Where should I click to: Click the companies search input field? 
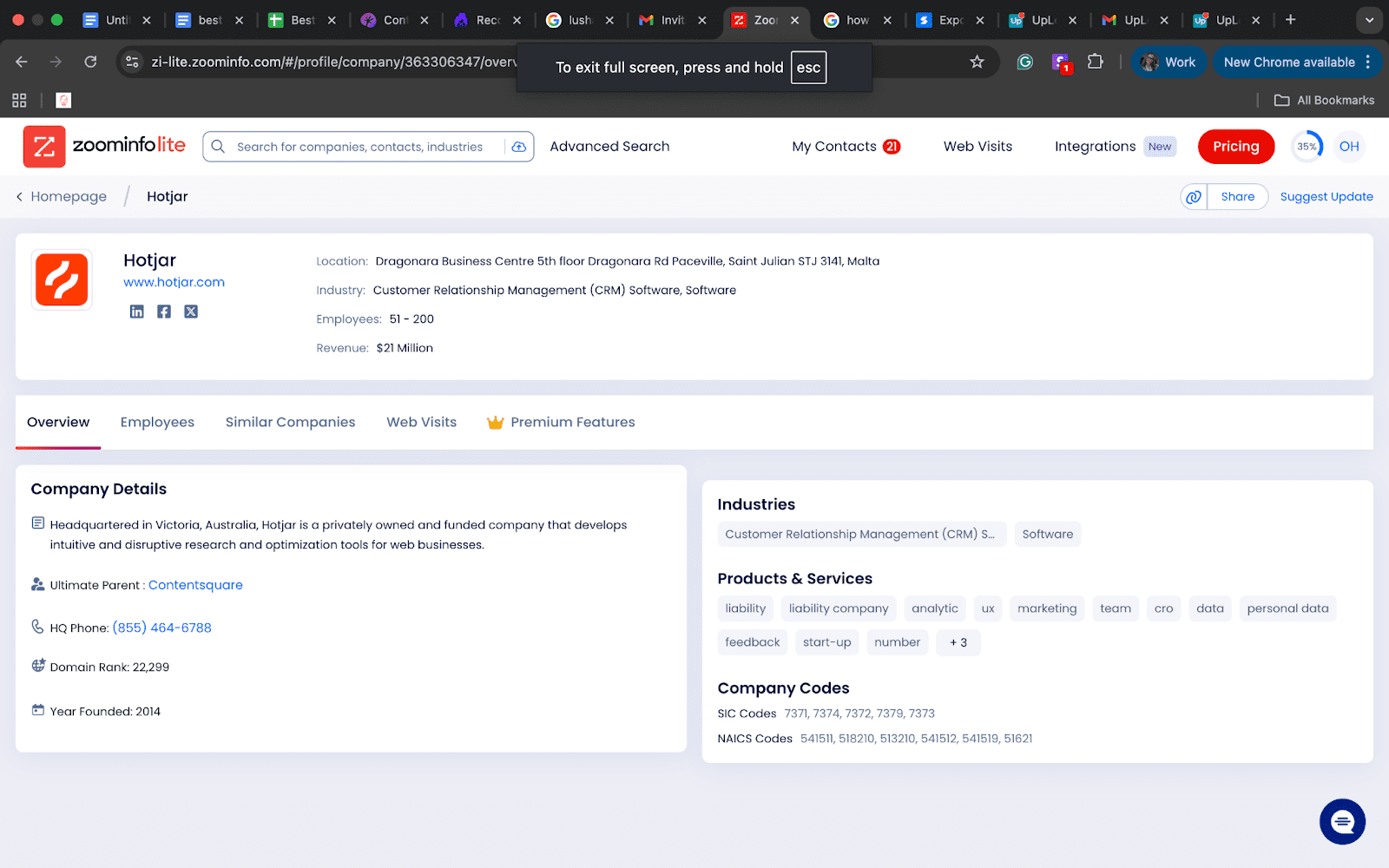tap(365, 146)
